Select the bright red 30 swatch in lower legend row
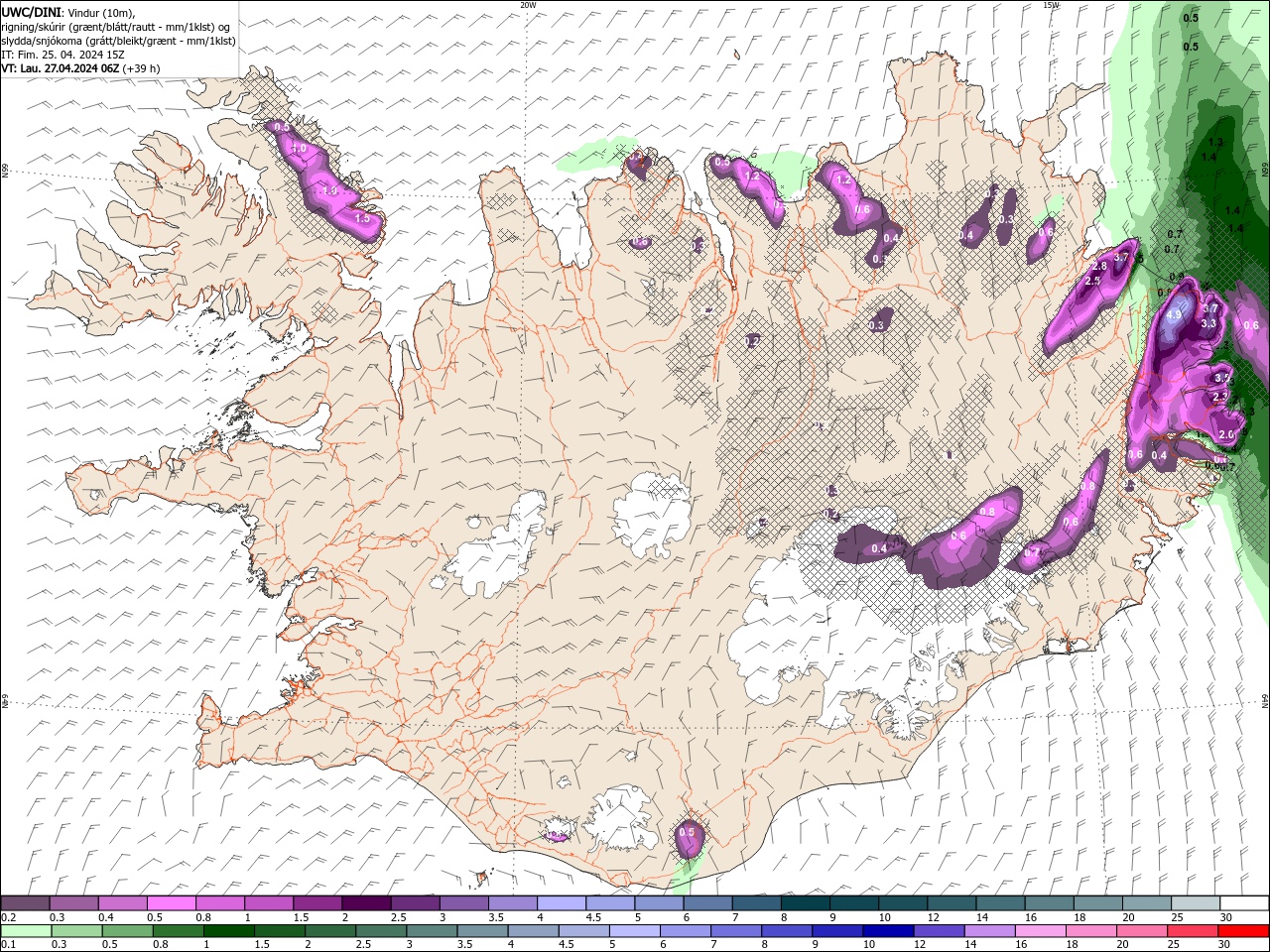 tap(1243, 931)
